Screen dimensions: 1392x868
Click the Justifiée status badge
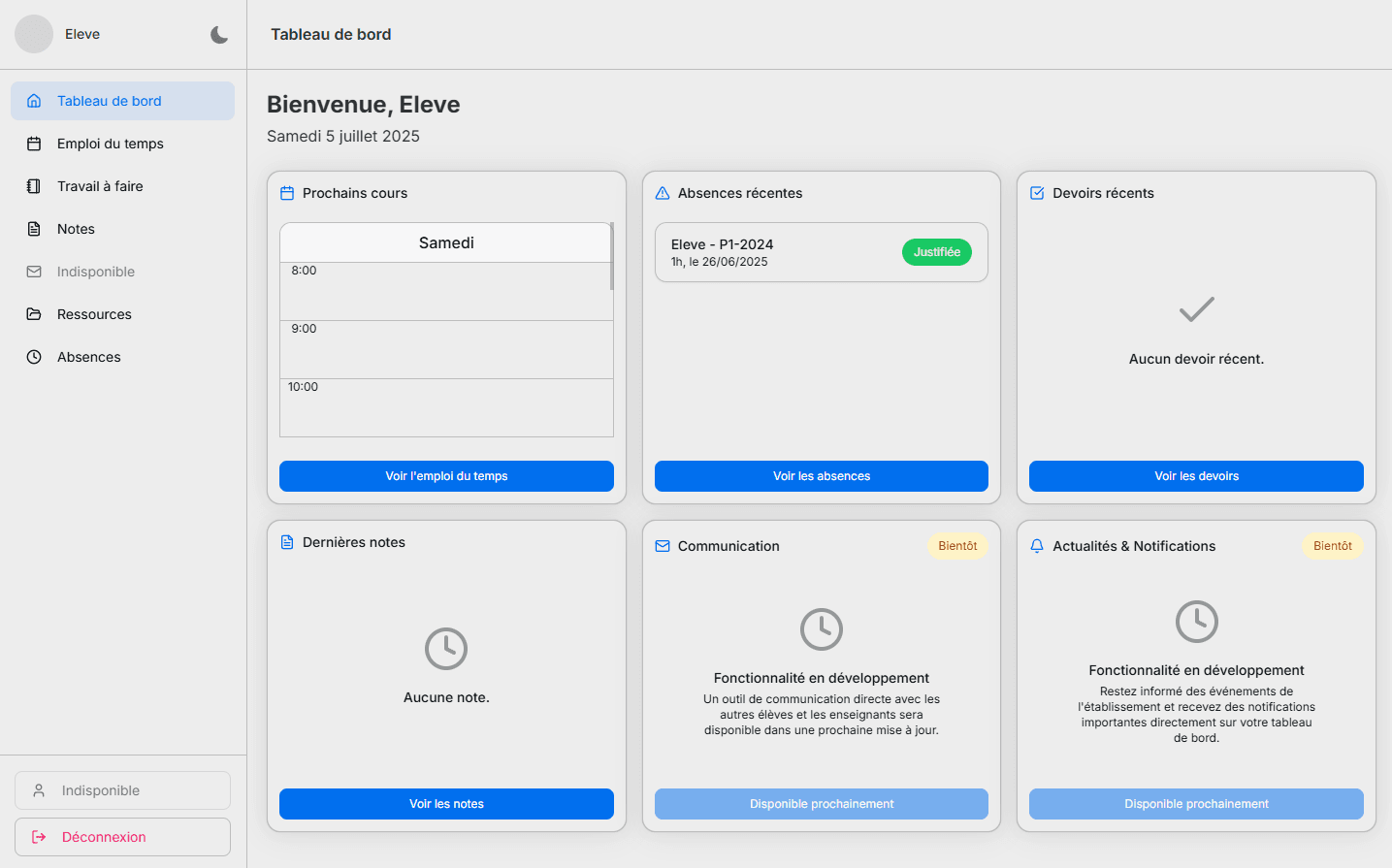click(935, 251)
